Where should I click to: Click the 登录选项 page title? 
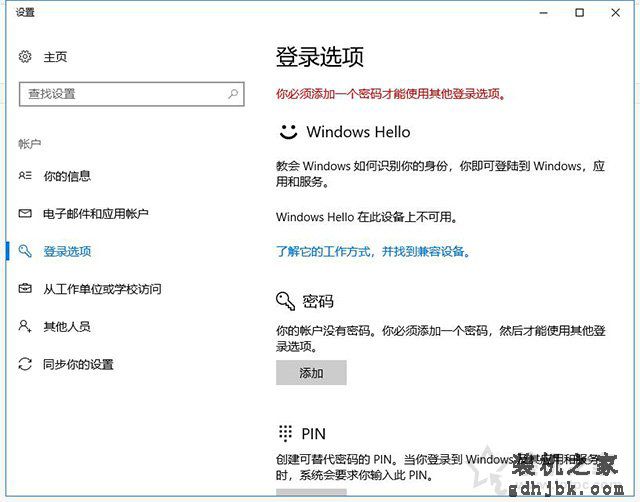coord(320,57)
